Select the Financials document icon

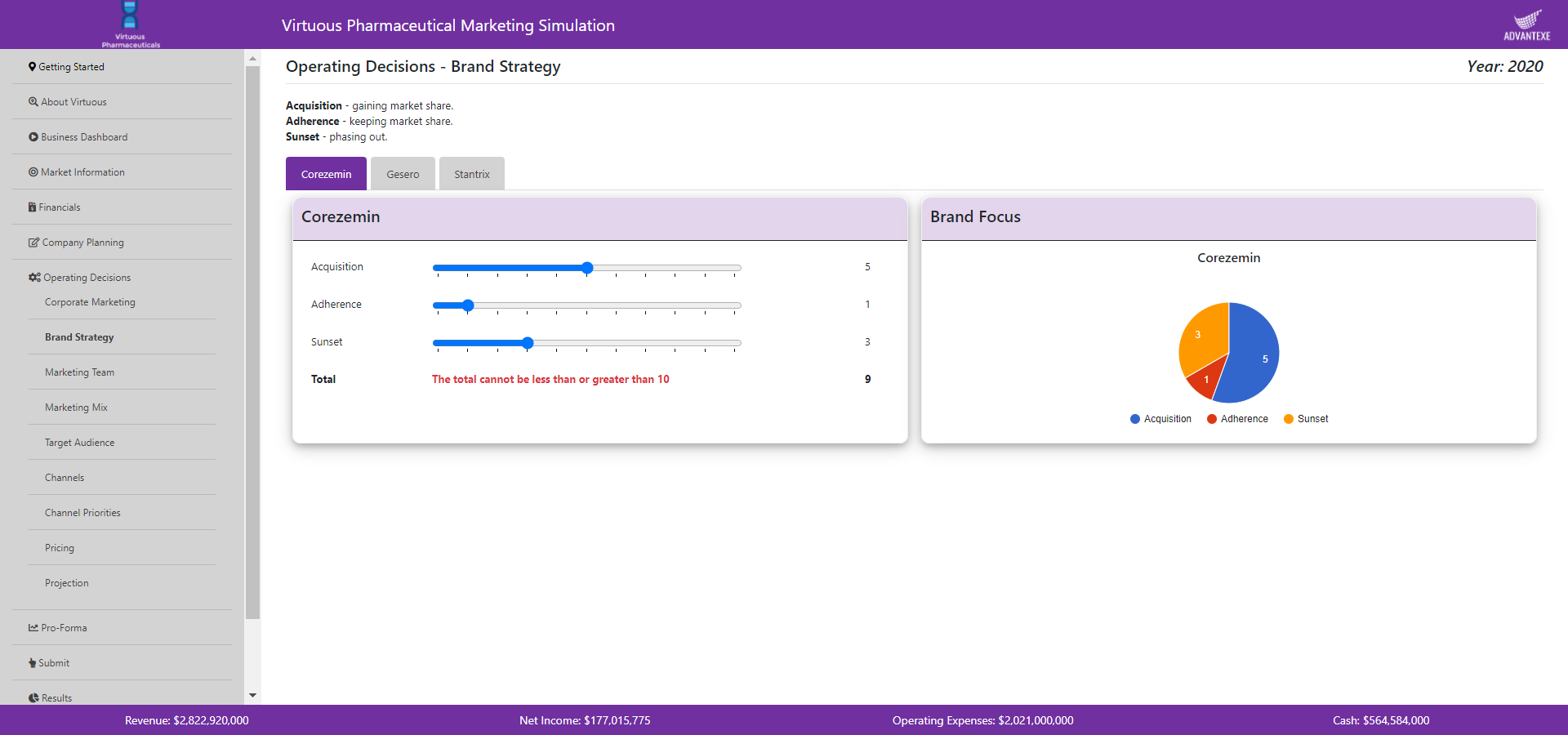(x=33, y=207)
